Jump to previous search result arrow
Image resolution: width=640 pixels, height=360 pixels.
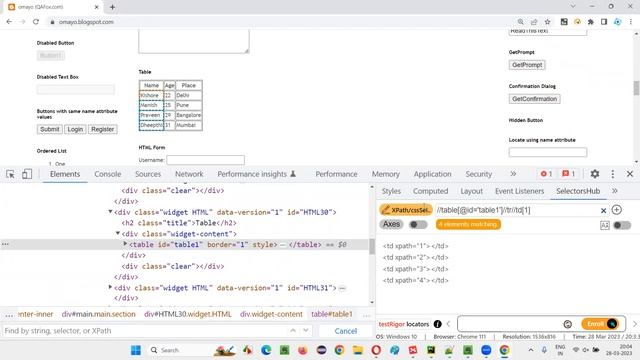click(x=293, y=331)
